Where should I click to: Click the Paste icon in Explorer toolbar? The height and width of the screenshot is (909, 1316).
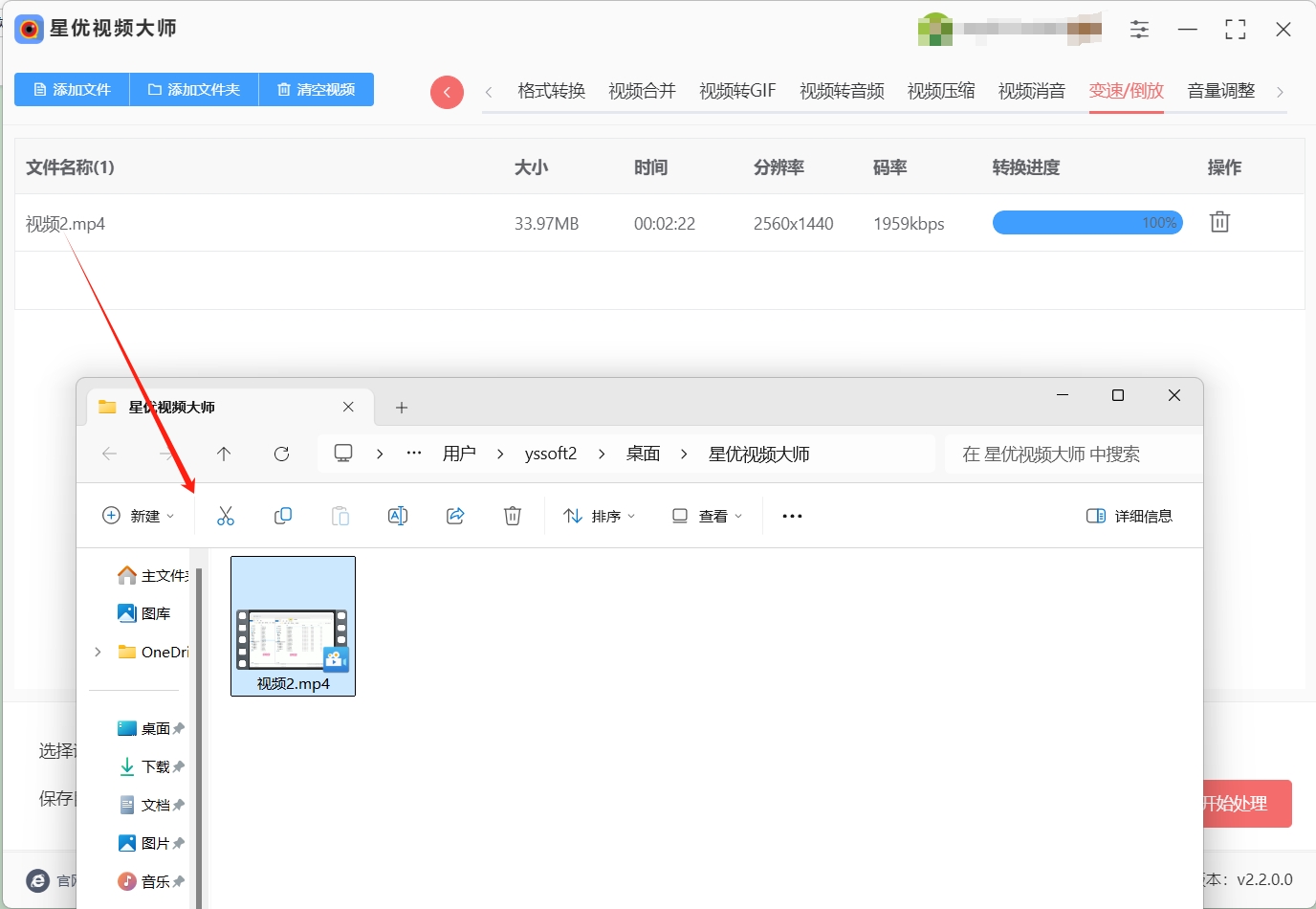pyautogui.click(x=340, y=516)
